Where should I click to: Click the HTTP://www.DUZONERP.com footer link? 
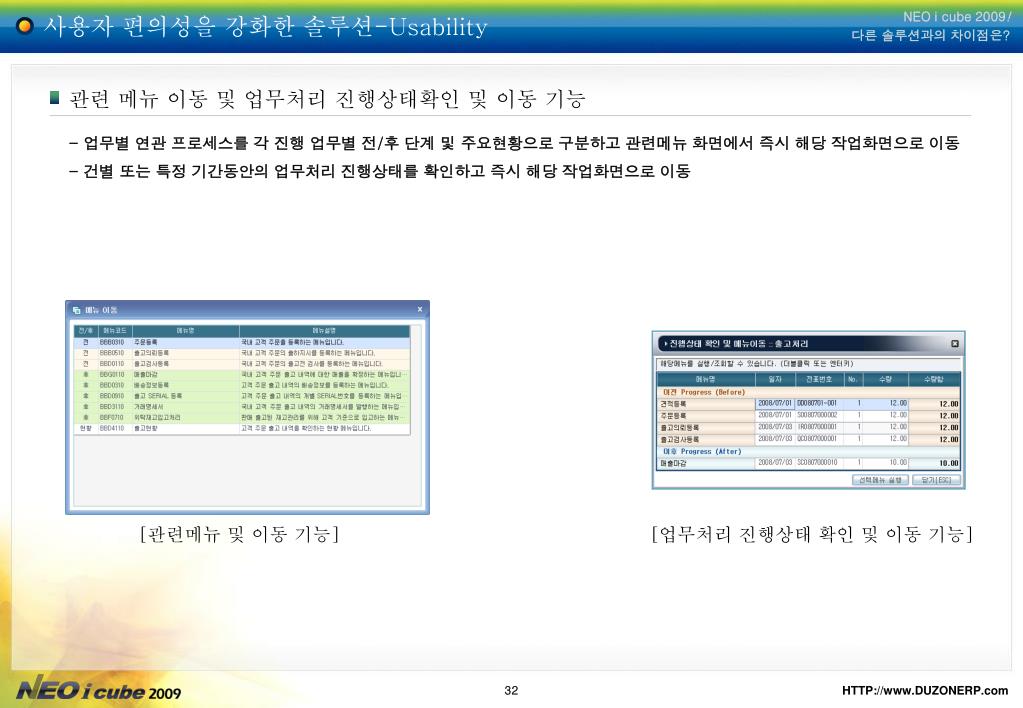(924, 690)
